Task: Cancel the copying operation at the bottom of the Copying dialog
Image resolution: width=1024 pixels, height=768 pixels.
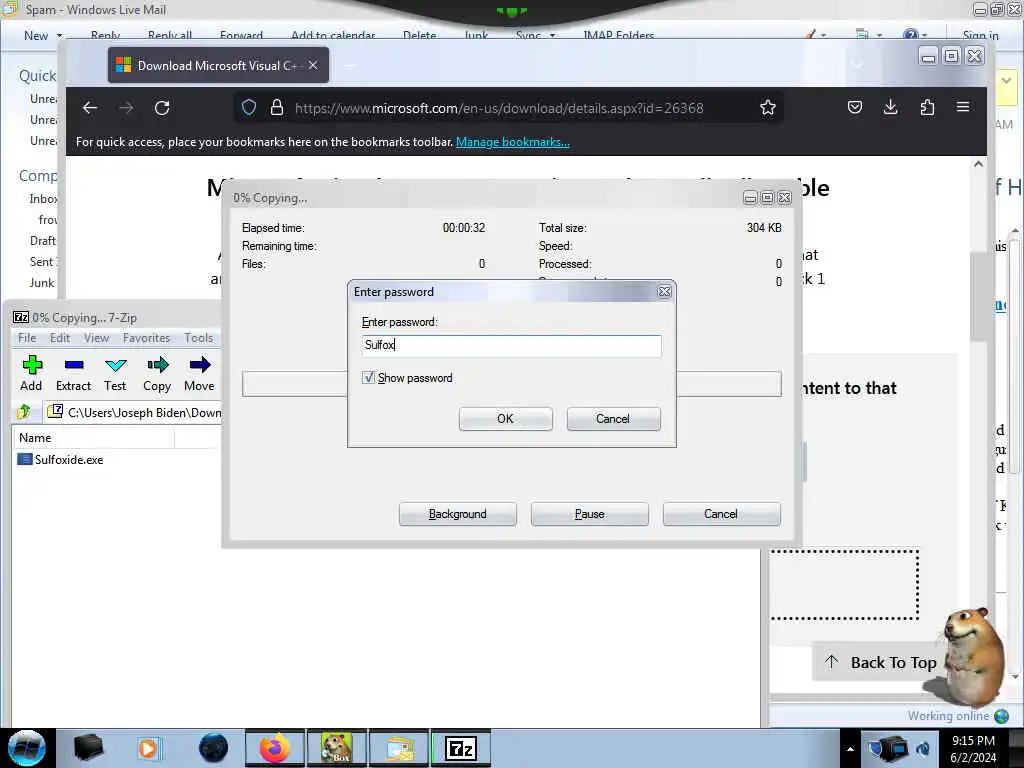Action: pos(721,514)
